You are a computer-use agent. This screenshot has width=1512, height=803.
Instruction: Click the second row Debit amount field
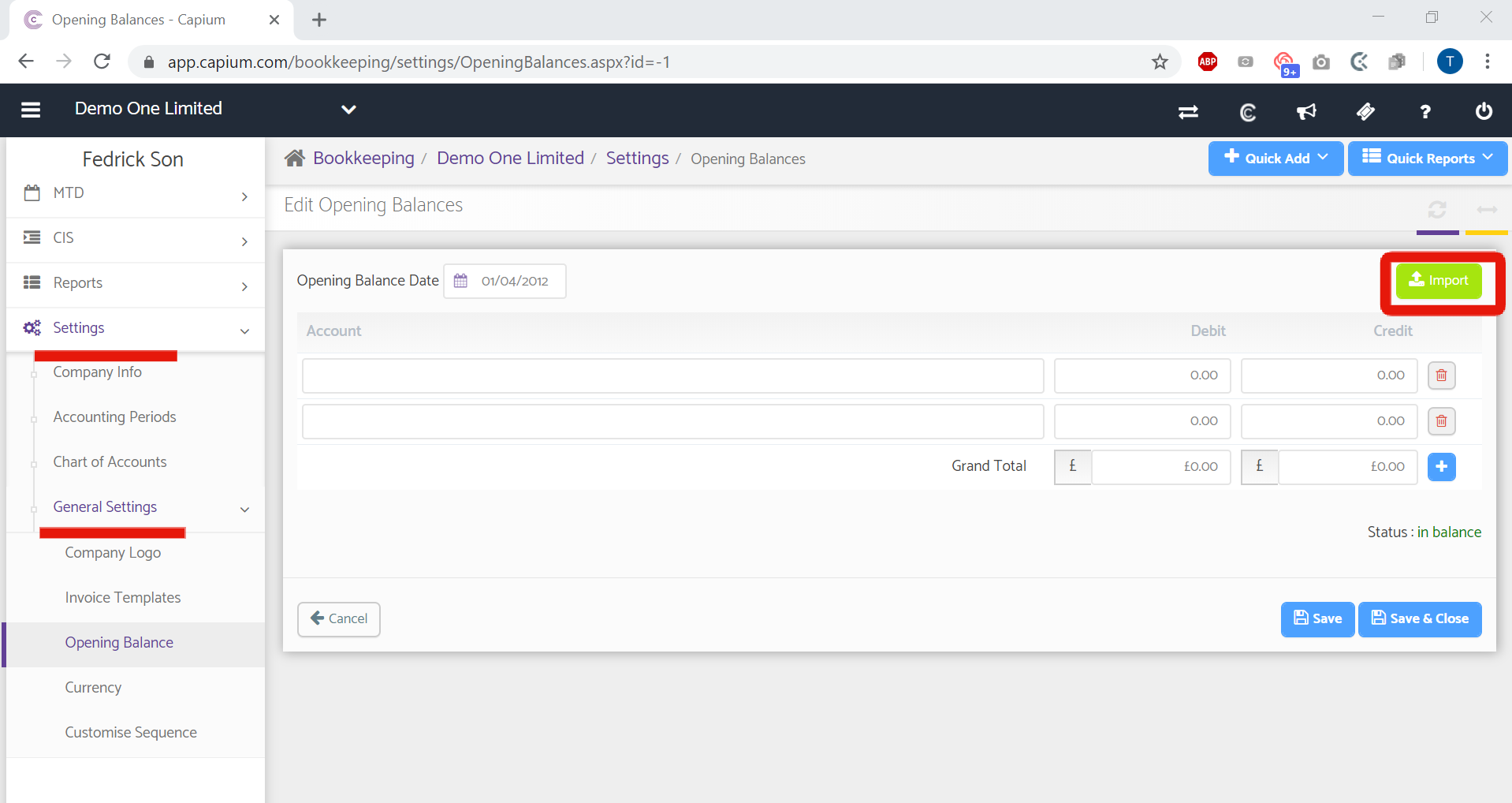(x=1141, y=421)
